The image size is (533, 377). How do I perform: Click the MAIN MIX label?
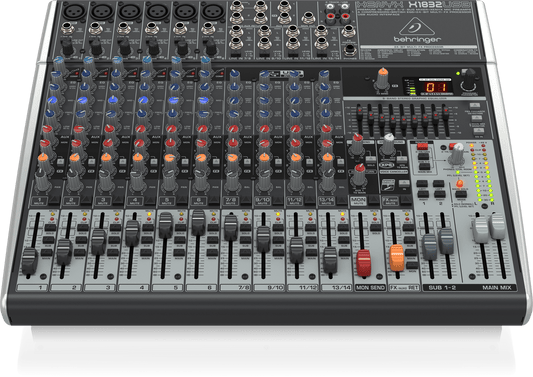(496, 288)
